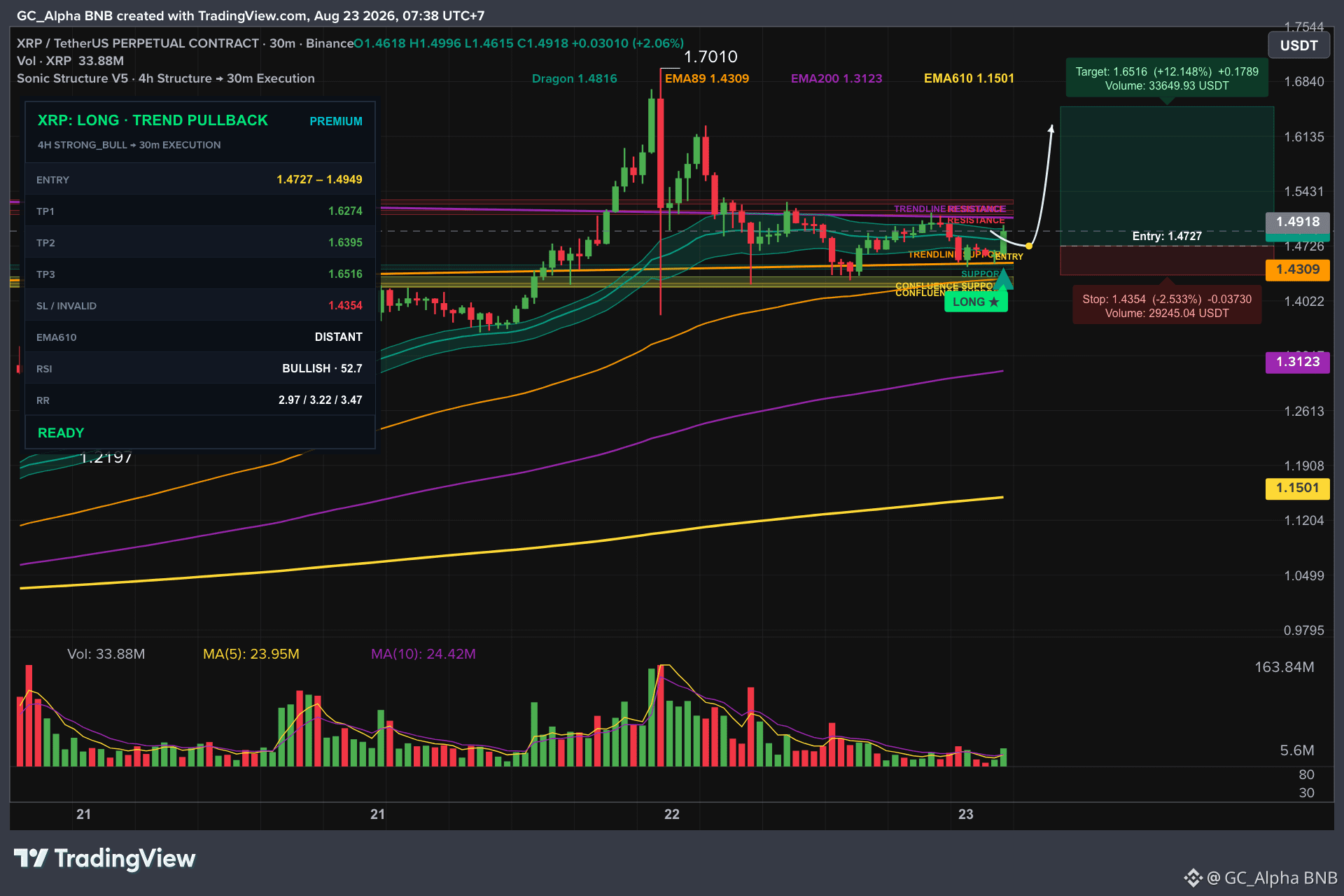Image resolution: width=1344 pixels, height=896 pixels.
Task: Click the '4H STRONG_BULL → 30m EXECUTION' subtitle
Action: [x=129, y=145]
